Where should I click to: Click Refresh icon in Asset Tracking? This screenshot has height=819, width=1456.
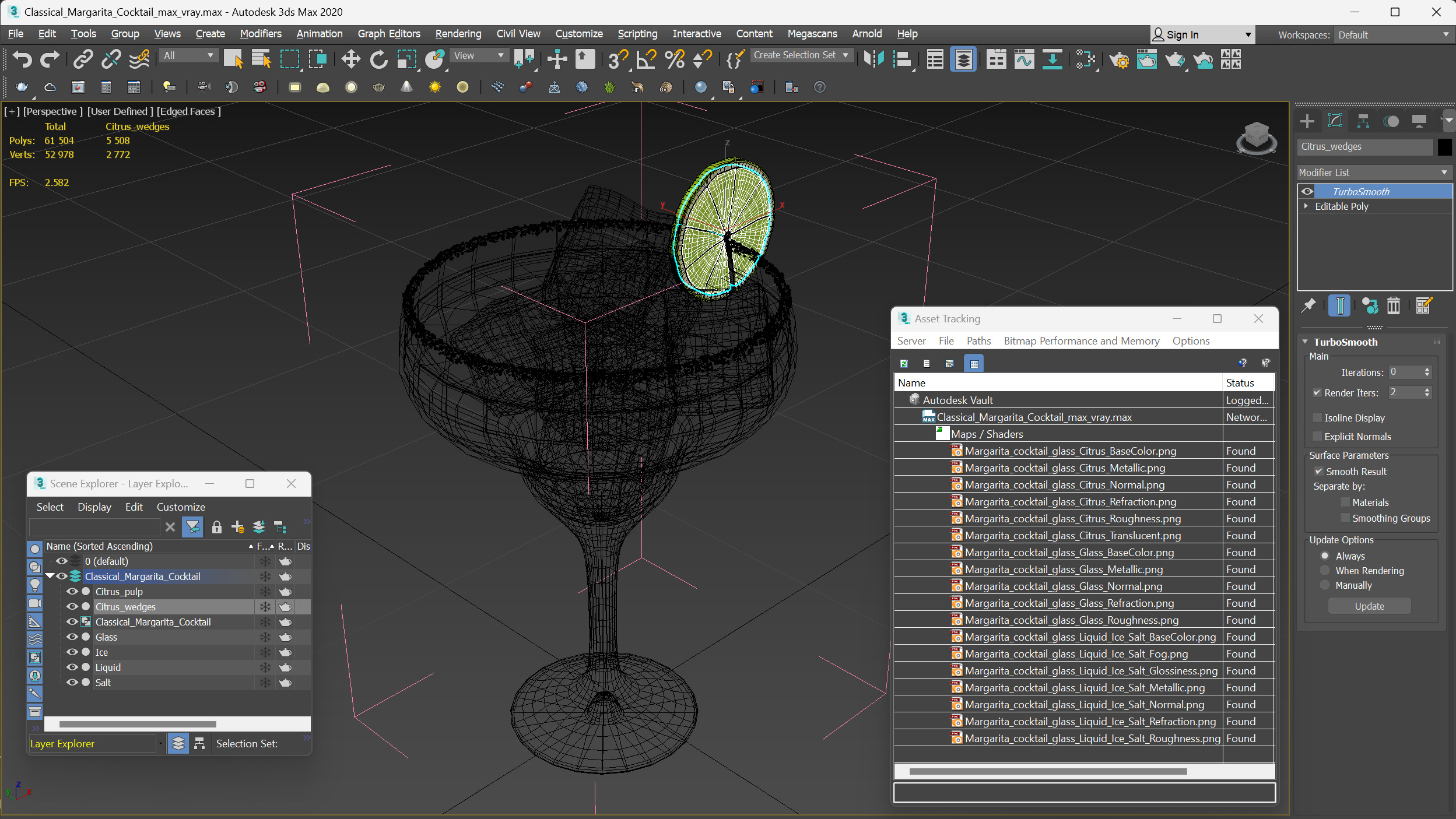click(x=904, y=363)
